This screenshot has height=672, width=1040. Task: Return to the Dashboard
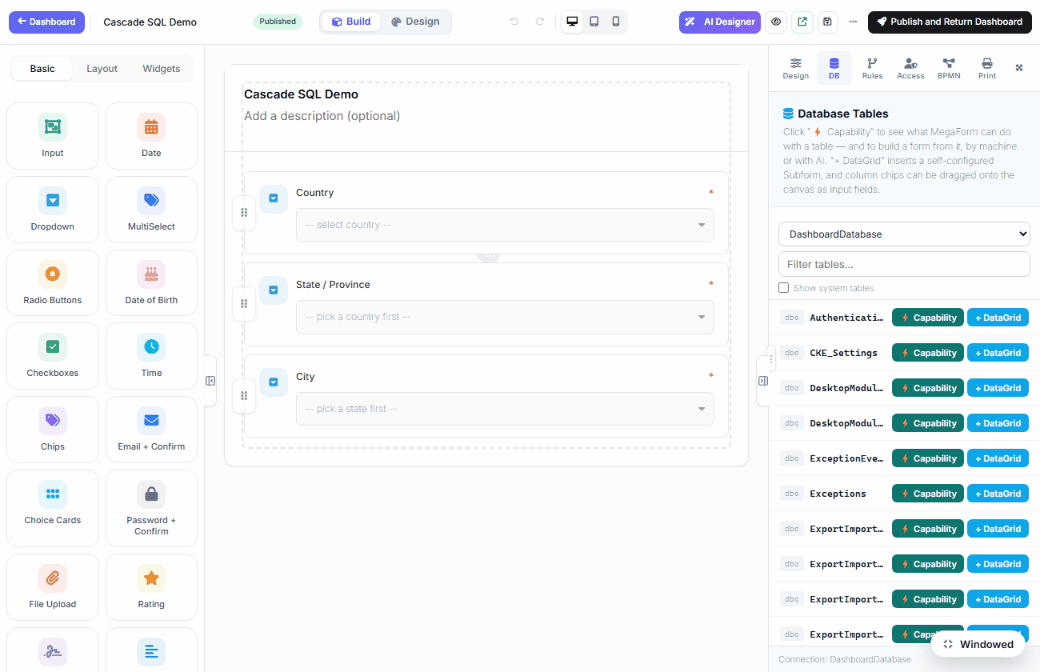[46, 22]
